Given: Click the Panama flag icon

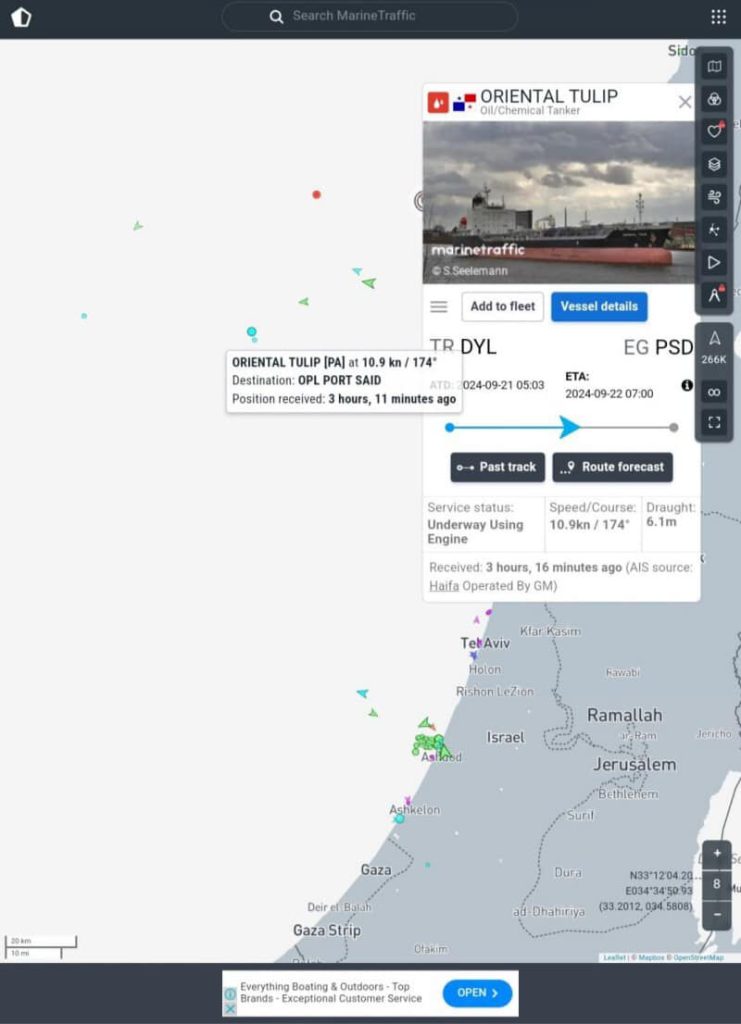Looking at the screenshot, I should 464,103.
